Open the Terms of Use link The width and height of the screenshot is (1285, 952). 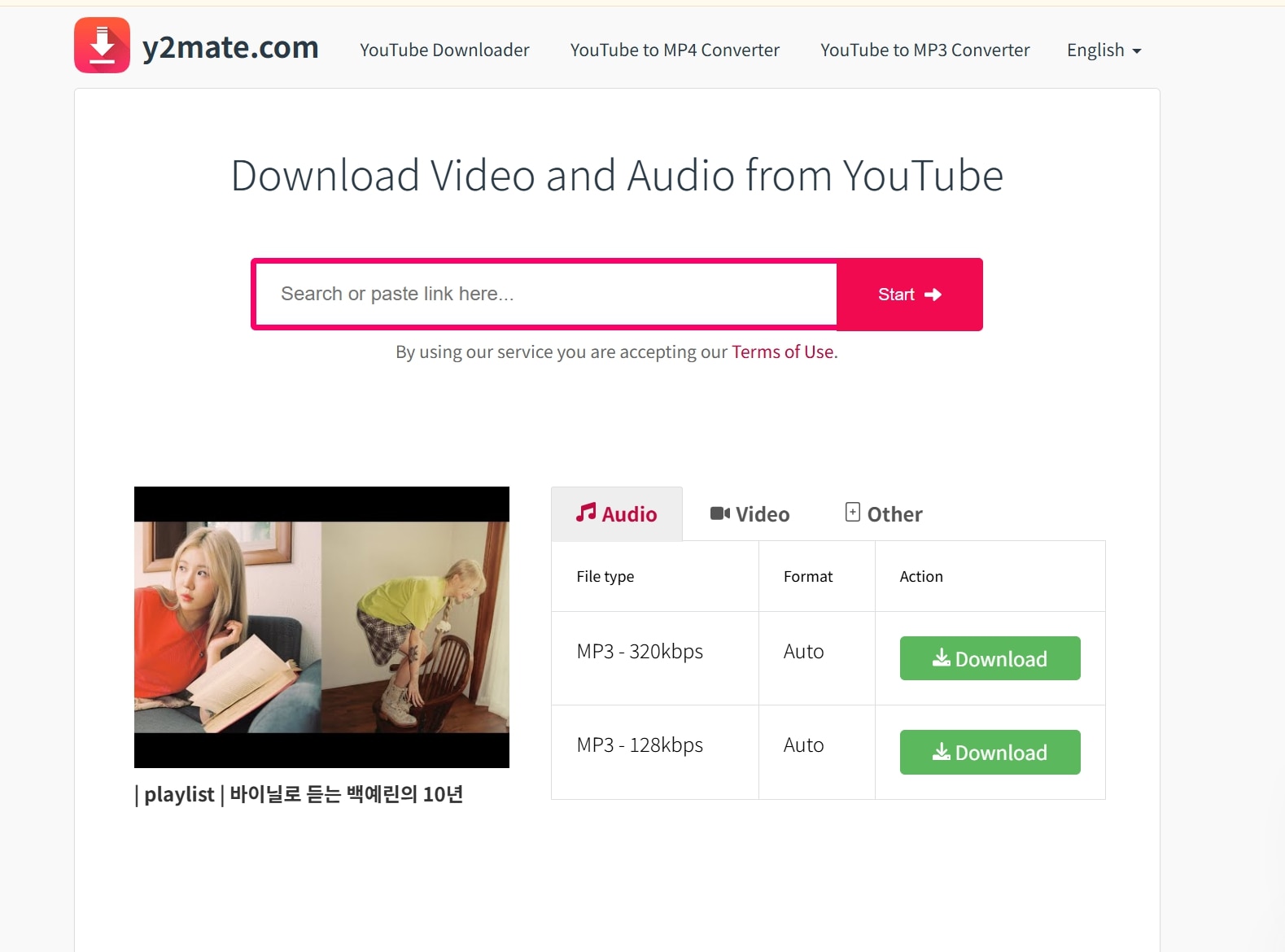point(782,352)
